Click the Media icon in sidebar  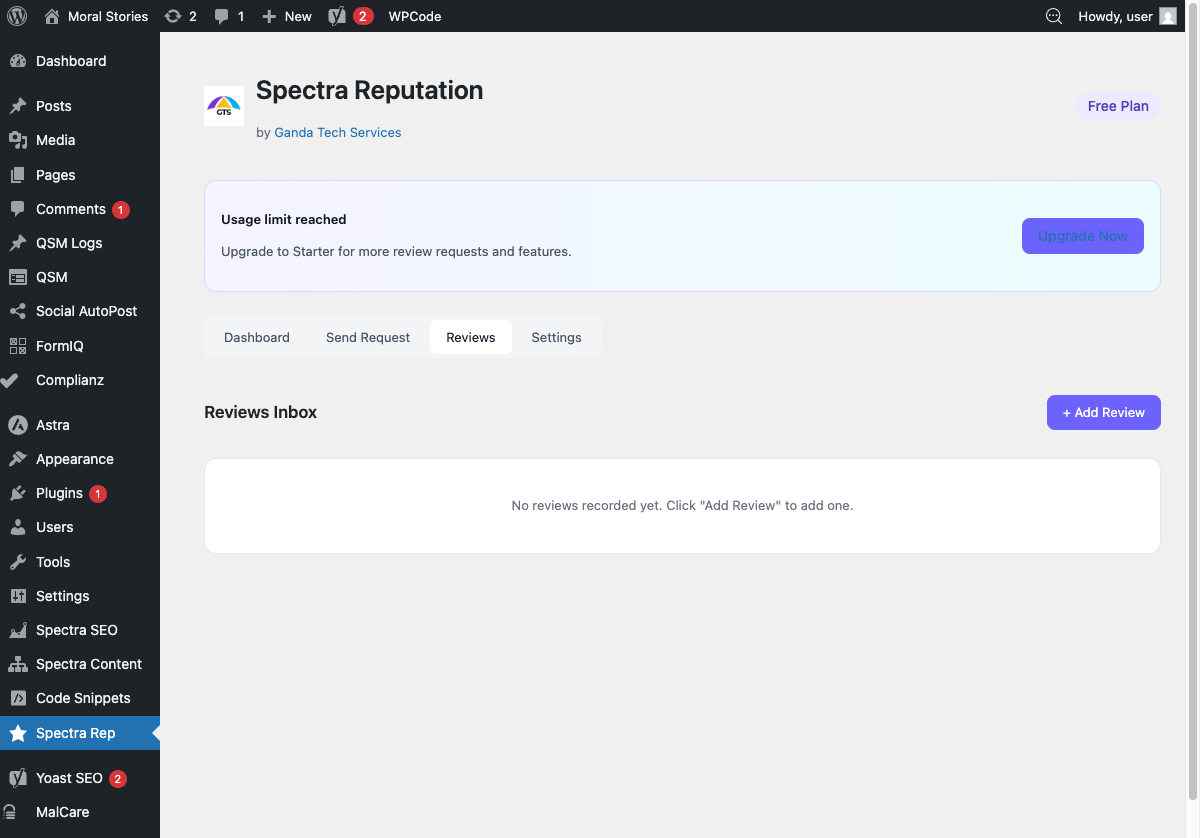(18, 140)
